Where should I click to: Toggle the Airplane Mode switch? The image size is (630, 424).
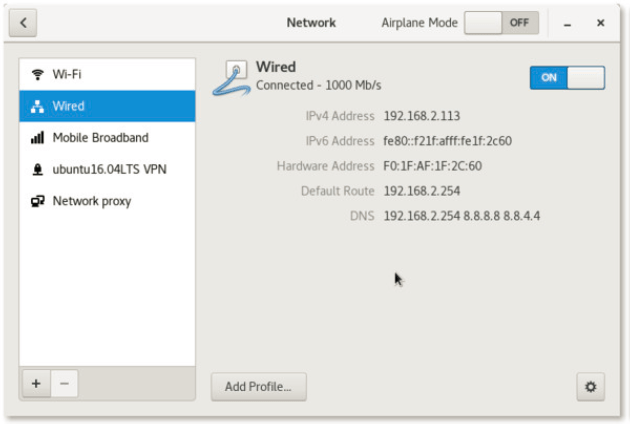[x=501, y=22]
